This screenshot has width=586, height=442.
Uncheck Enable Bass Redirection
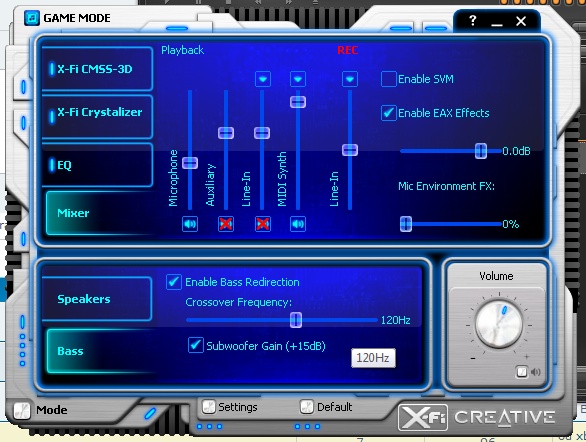pyautogui.click(x=174, y=282)
